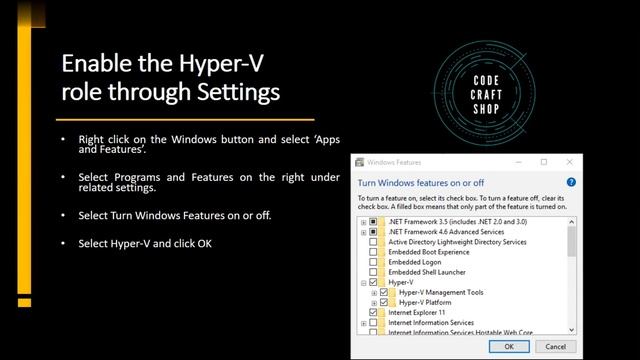Click folder icon beside Internet Information Services

click(382, 322)
